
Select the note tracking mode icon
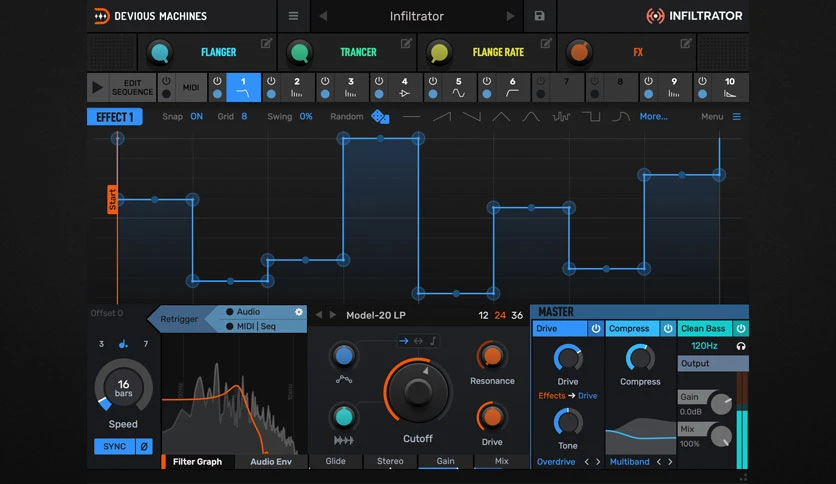tap(433, 341)
